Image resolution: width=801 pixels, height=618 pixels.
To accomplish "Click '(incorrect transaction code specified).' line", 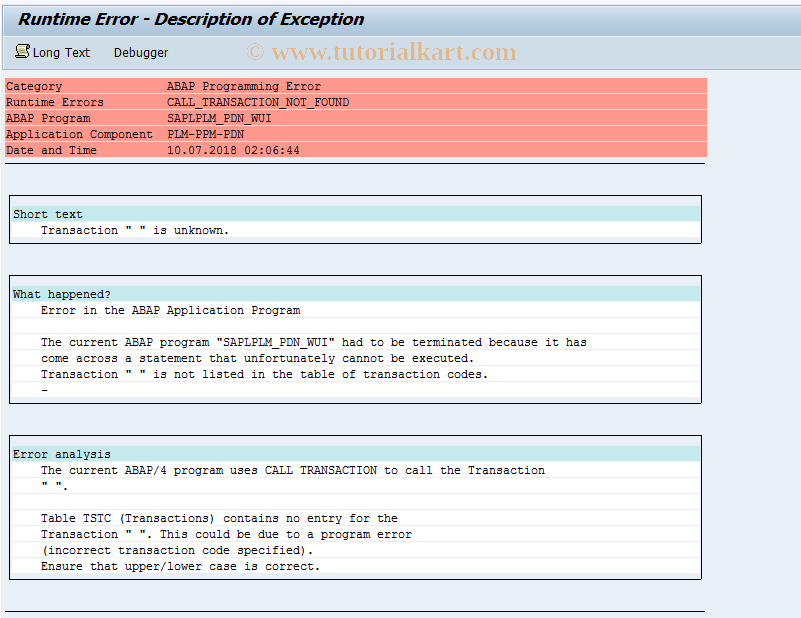I will pyautogui.click(x=177, y=550).
